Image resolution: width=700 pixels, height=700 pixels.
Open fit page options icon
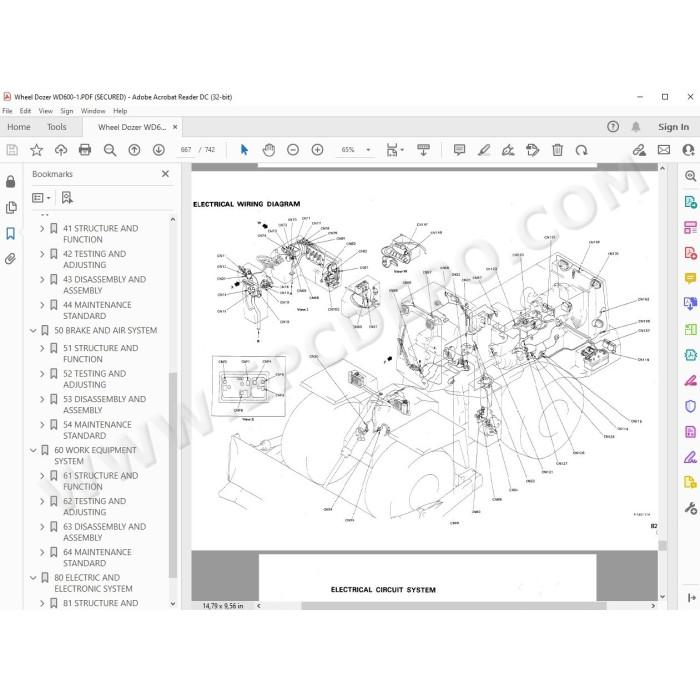pos(395,150)
